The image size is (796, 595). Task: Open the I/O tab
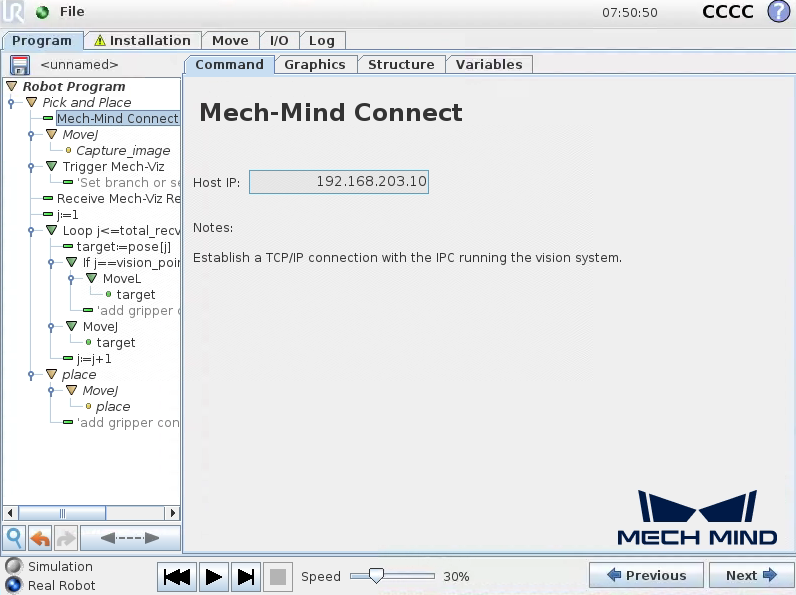coord(279,41)
